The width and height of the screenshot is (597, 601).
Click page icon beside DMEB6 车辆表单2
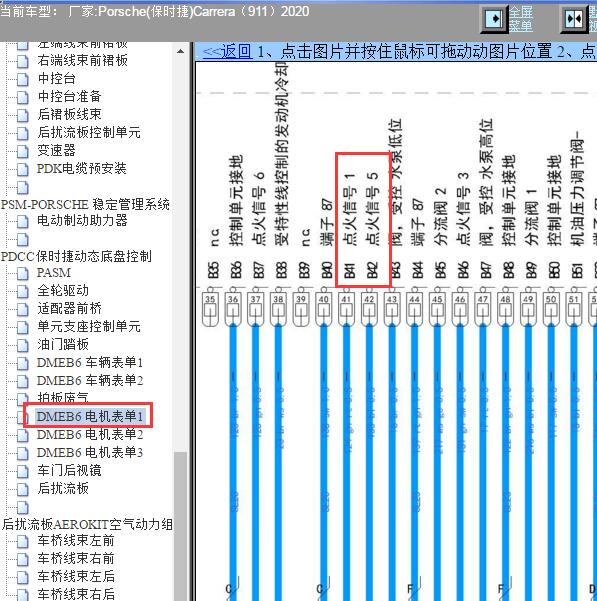23,381
